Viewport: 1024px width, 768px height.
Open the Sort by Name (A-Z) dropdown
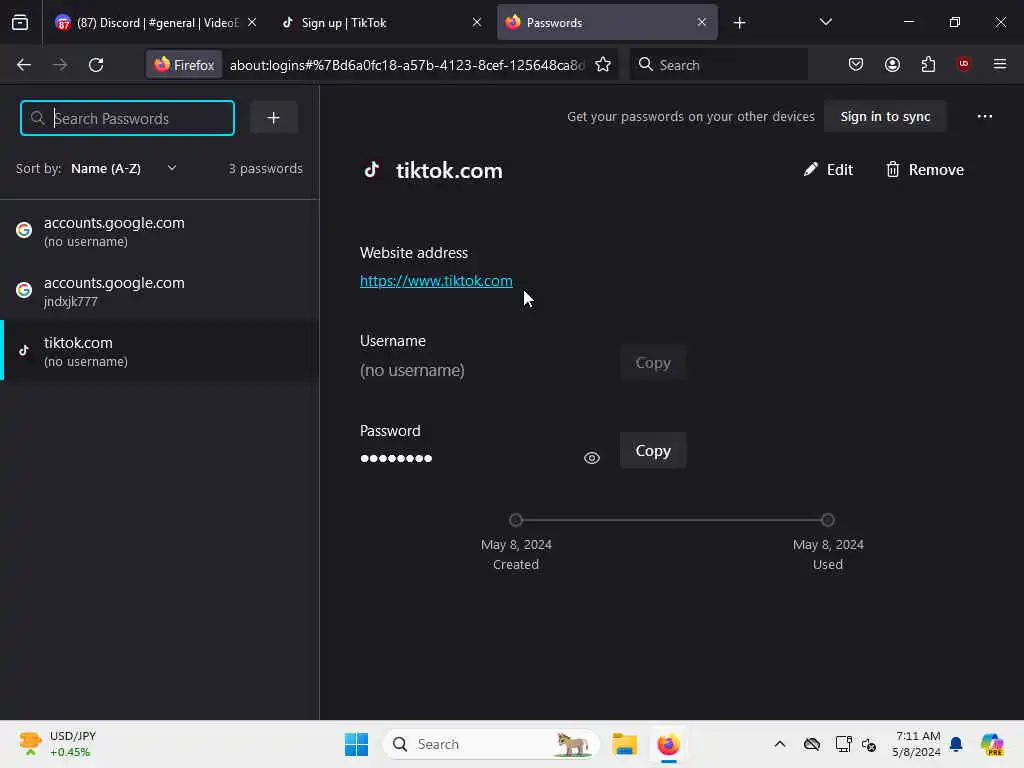pyautogui.click(x=124, y=168)
